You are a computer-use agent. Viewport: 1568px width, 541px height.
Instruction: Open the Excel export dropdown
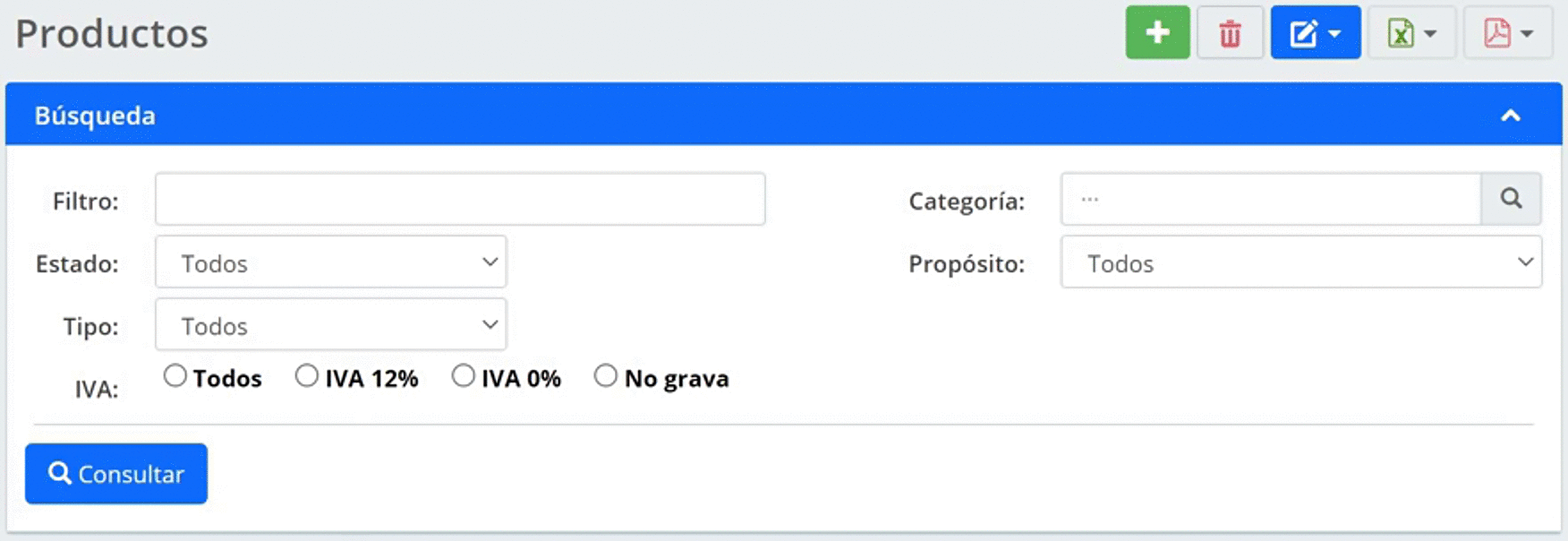(1411, 33)
